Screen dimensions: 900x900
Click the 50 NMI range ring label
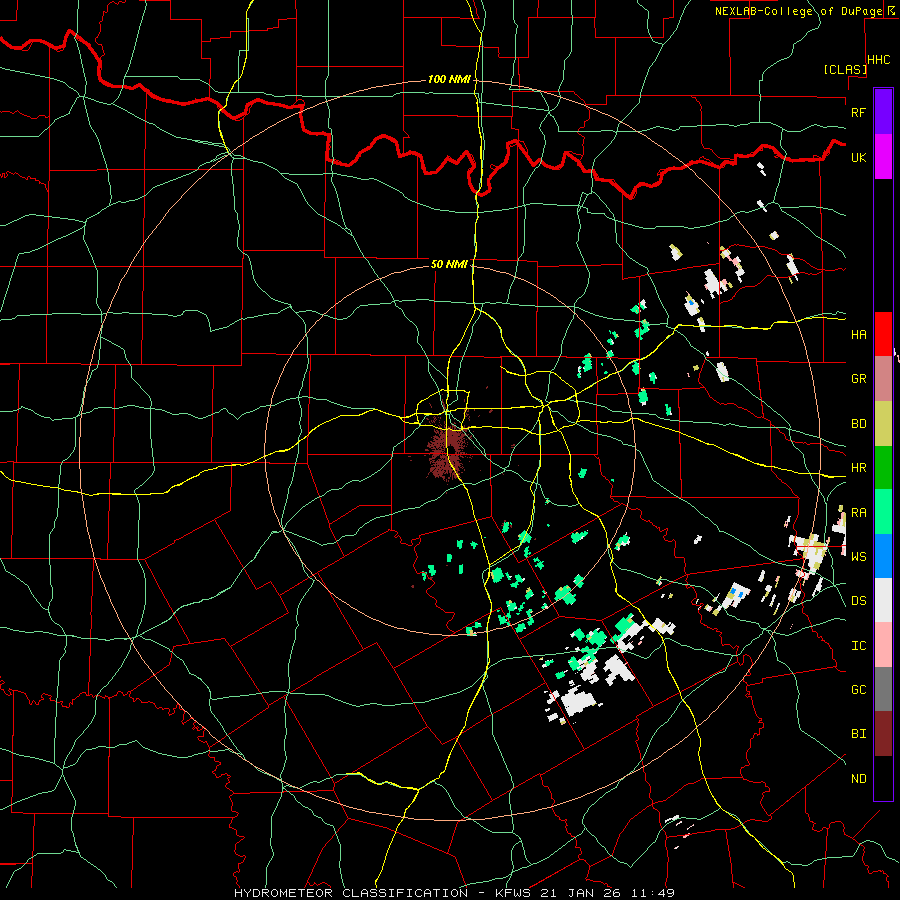[449, 264]
